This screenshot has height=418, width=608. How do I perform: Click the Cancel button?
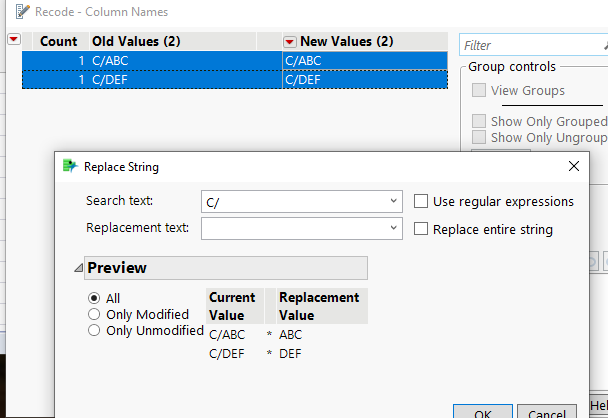(546, 413)
